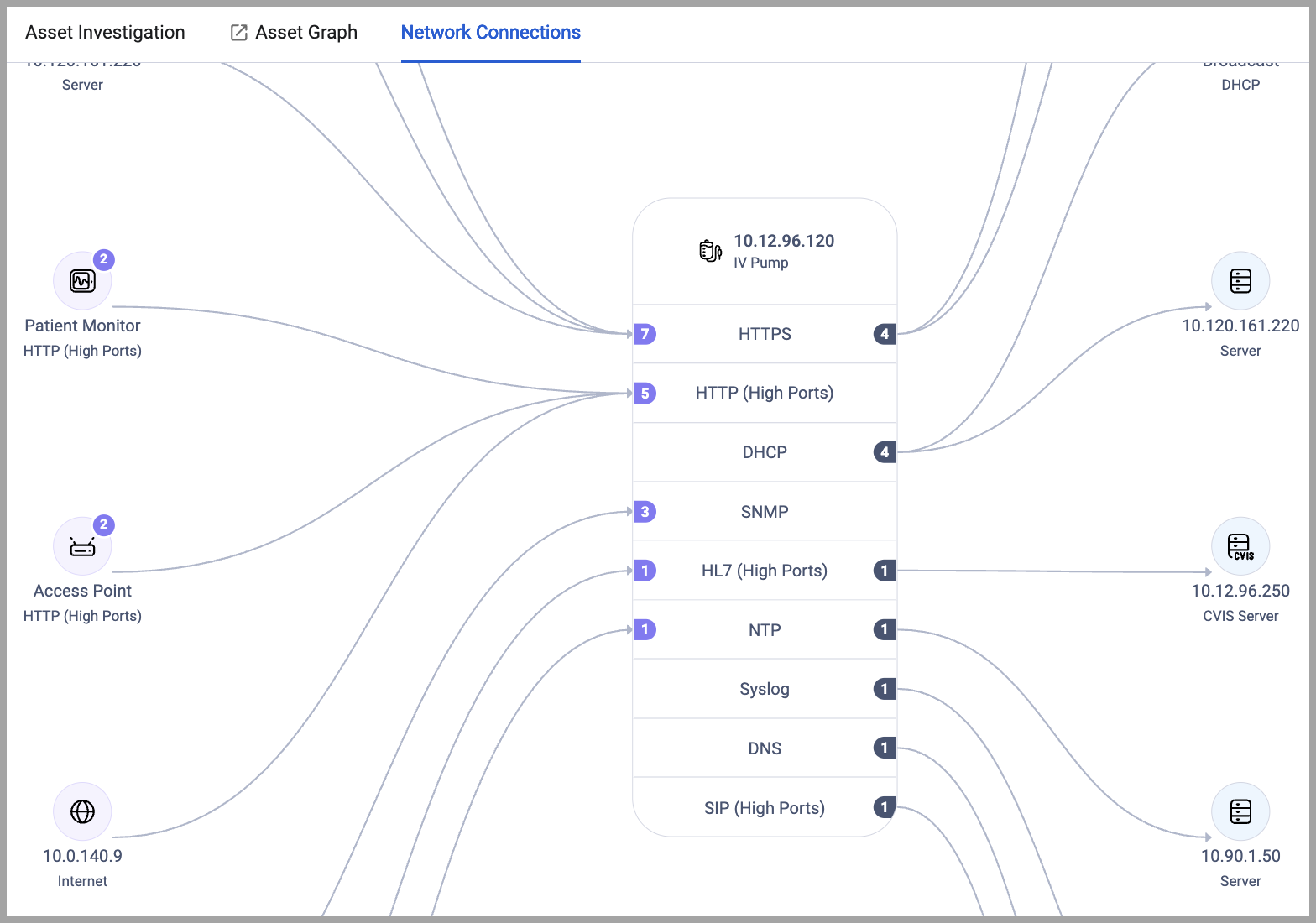Click the outbound 4 badge on HTTPS
Screen dimensions: 1316x923
pos(885,334)
